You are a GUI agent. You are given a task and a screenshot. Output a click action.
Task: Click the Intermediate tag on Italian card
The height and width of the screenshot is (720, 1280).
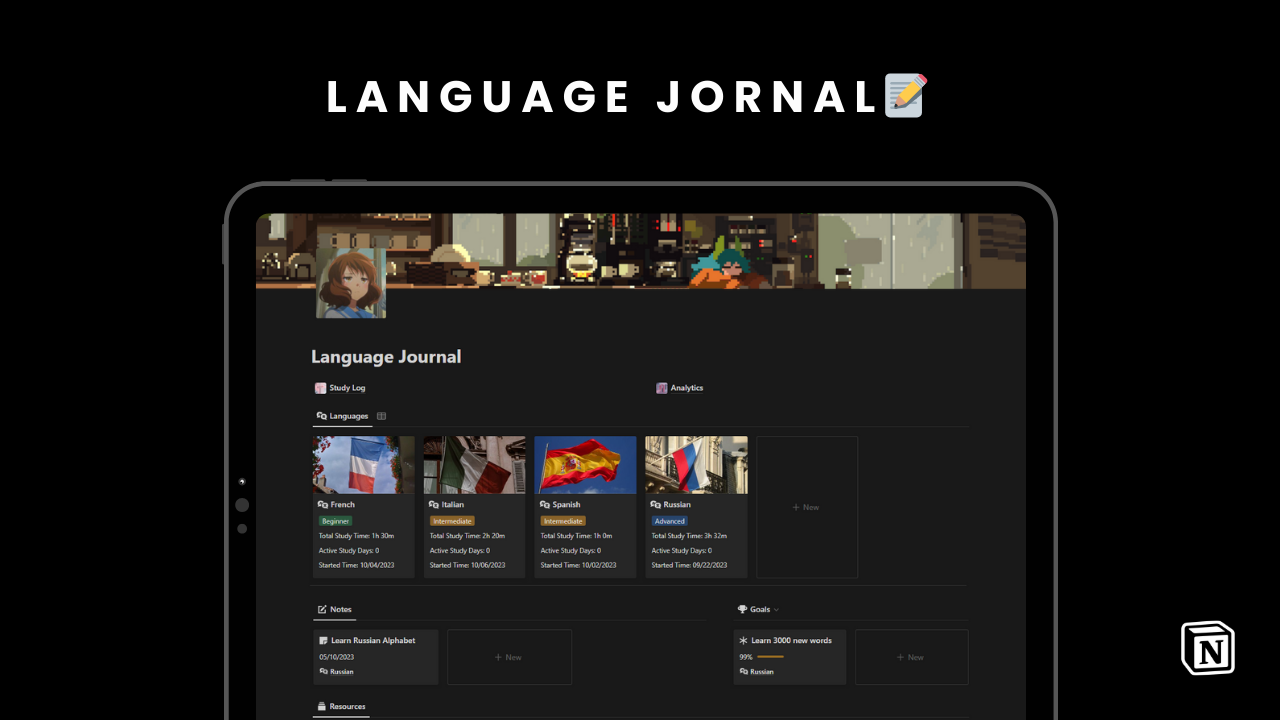pyautogui.click(x=452, y=521)
